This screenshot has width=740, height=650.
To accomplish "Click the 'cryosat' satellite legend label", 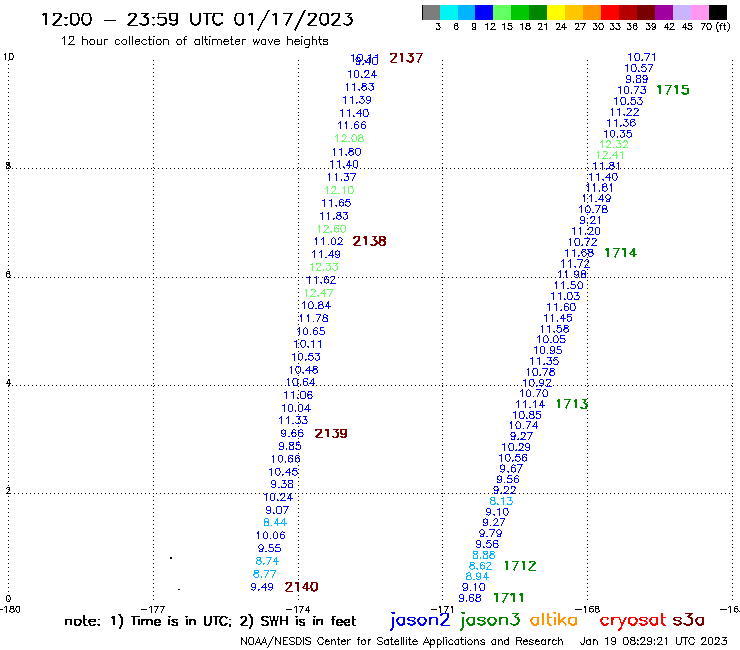I will click(x=632, y=620).
